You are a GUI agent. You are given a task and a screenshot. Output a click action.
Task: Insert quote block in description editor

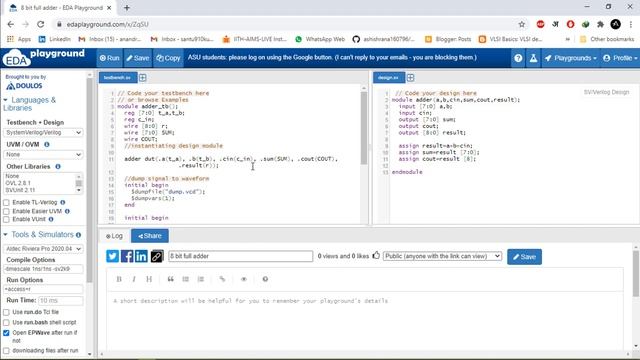171,279
